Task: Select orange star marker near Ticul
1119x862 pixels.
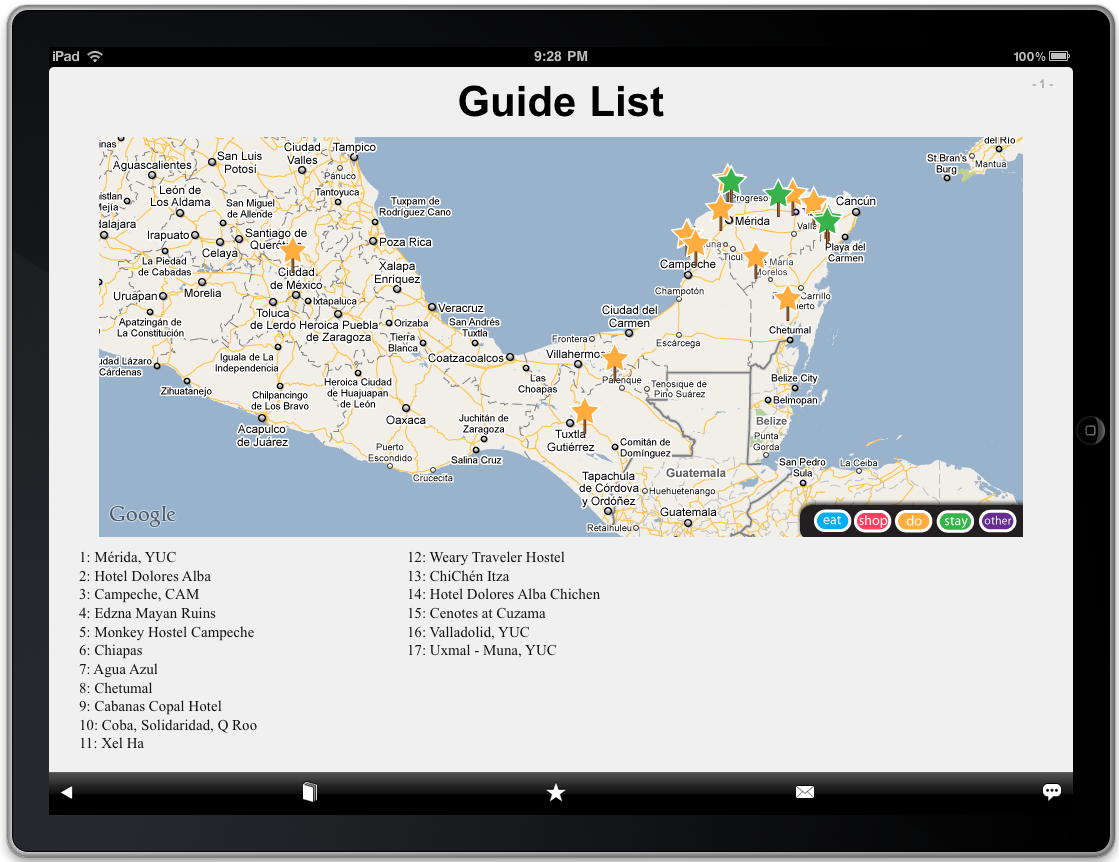Action: [x=756, y=259]
